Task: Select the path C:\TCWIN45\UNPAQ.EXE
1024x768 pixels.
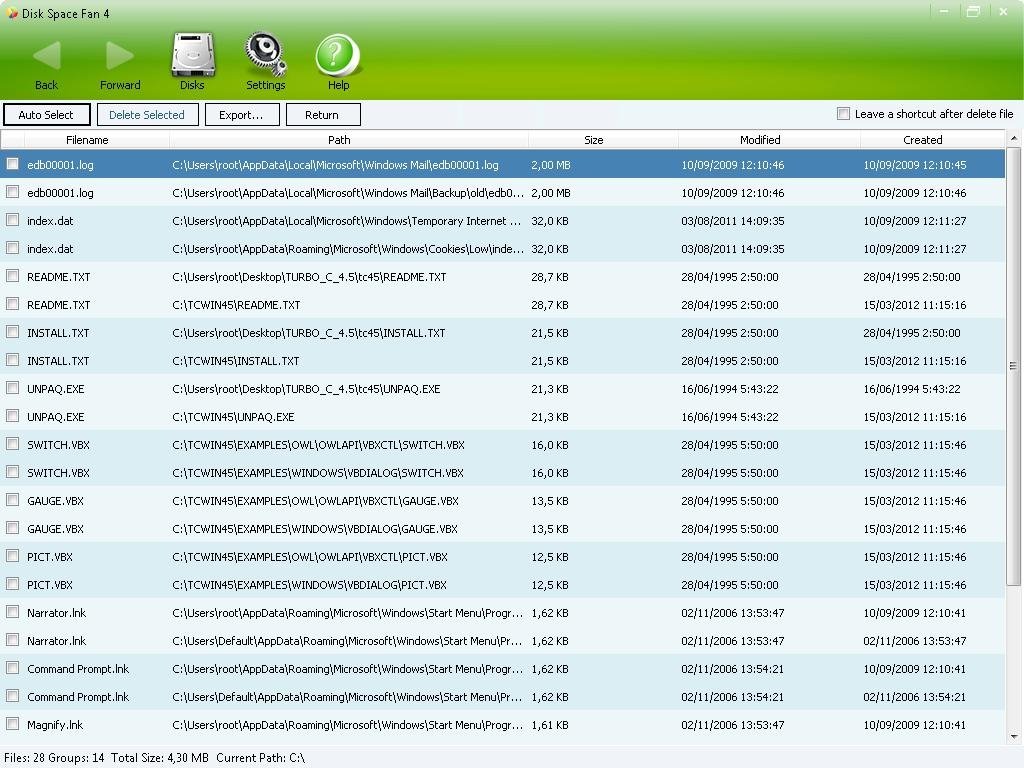Action: click(233, 417)
